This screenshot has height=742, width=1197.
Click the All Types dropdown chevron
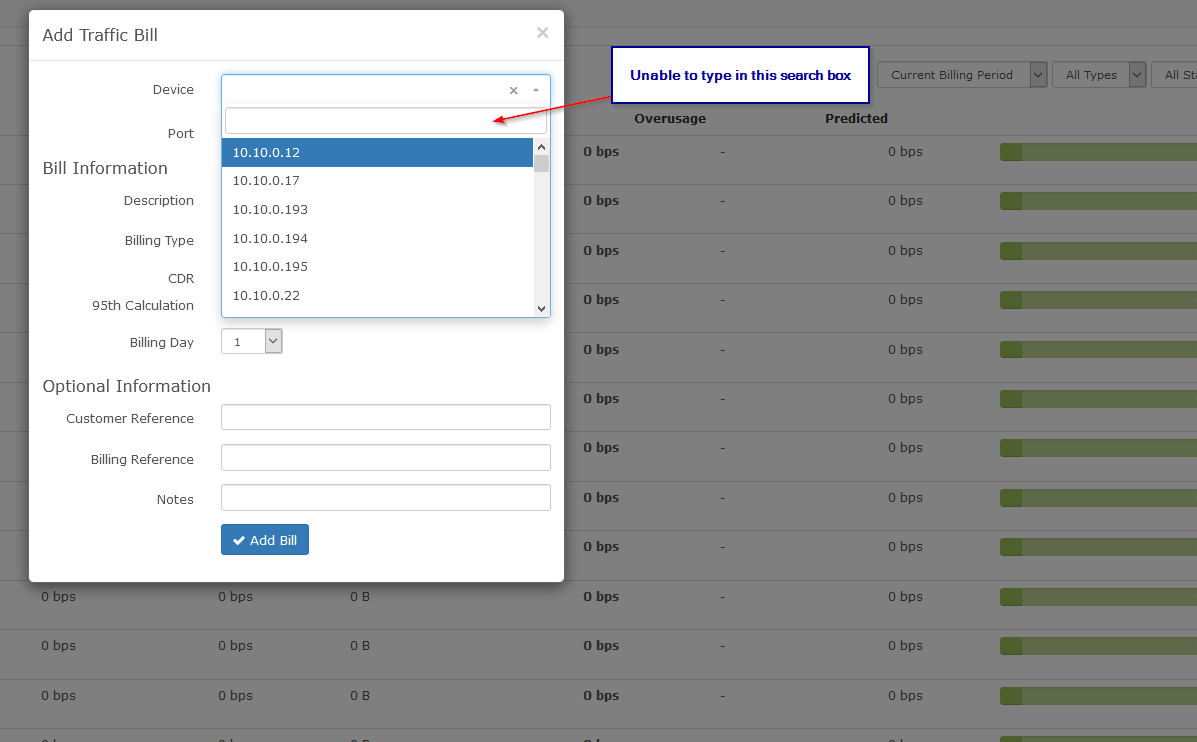[x=1136, y=74]
